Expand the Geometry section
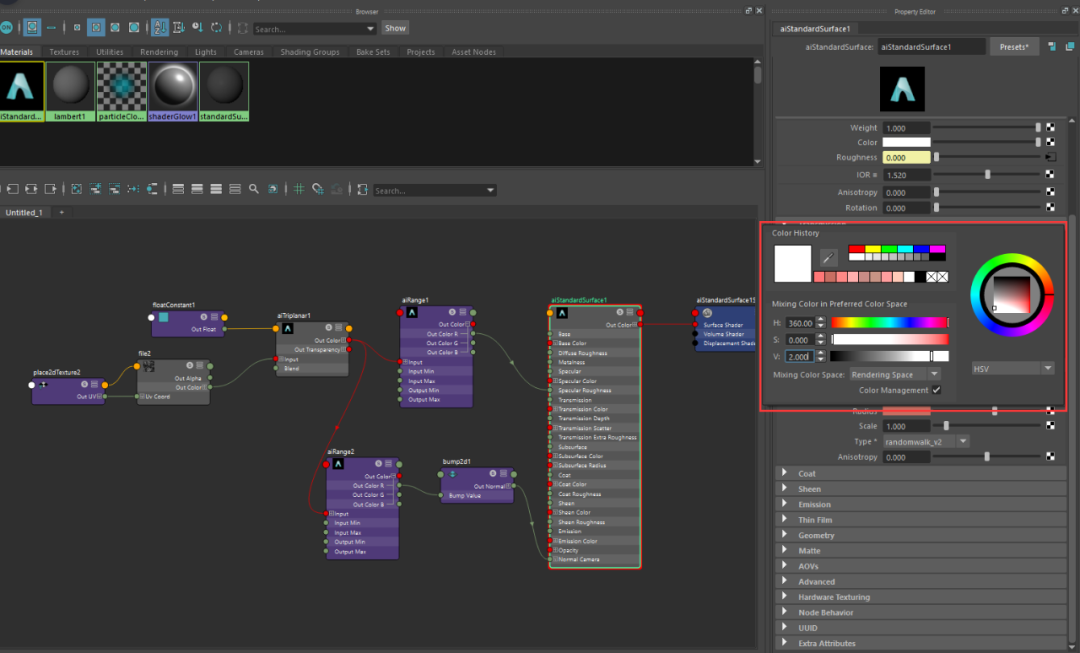The width and height of the screenshot is (1080, 653). pyautogui.click(x=785, y=535)
